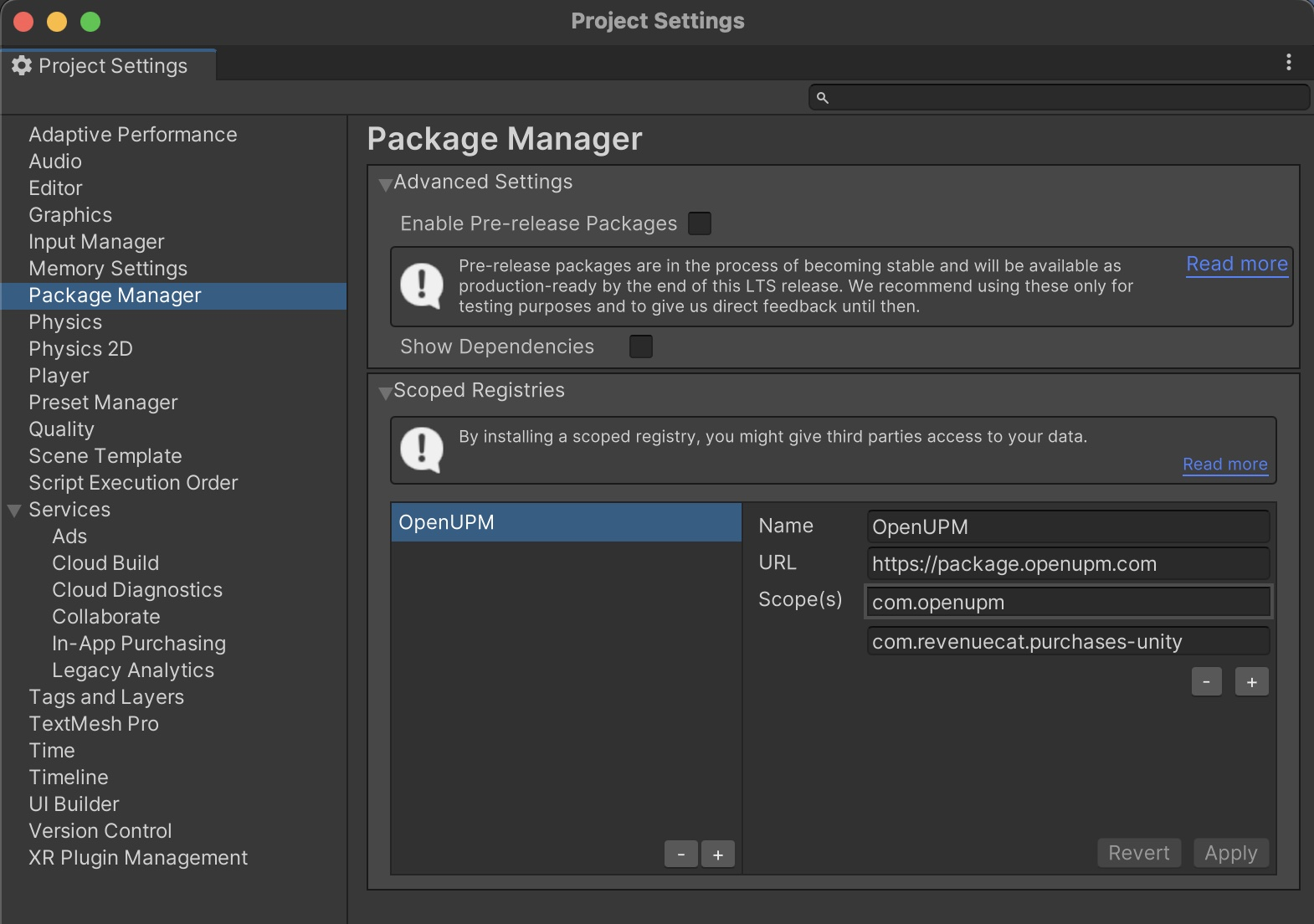Enable Pre-release Packages checkbox
The image size is (1314, 924).
(x=700, y=223)
